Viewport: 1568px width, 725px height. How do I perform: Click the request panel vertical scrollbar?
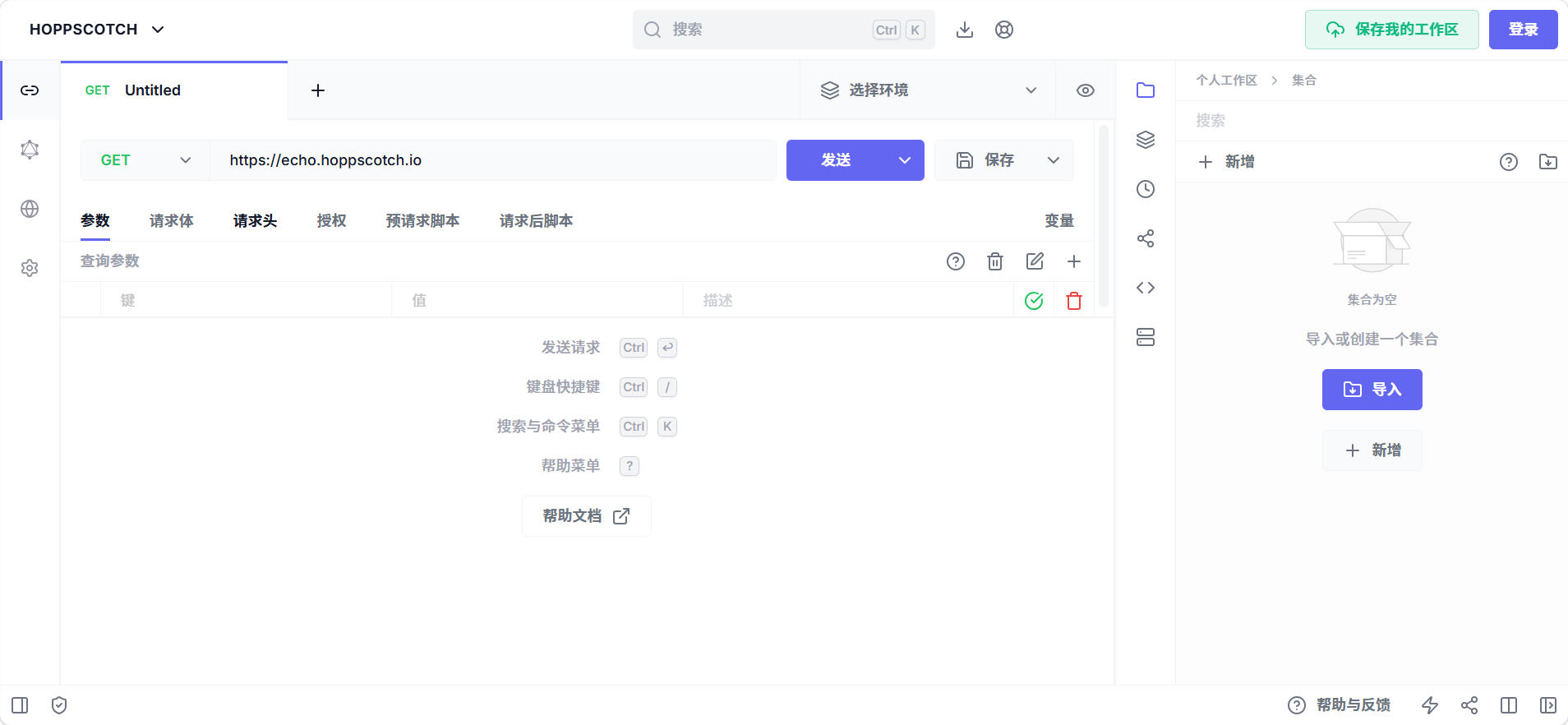(x=1104, y=216)
